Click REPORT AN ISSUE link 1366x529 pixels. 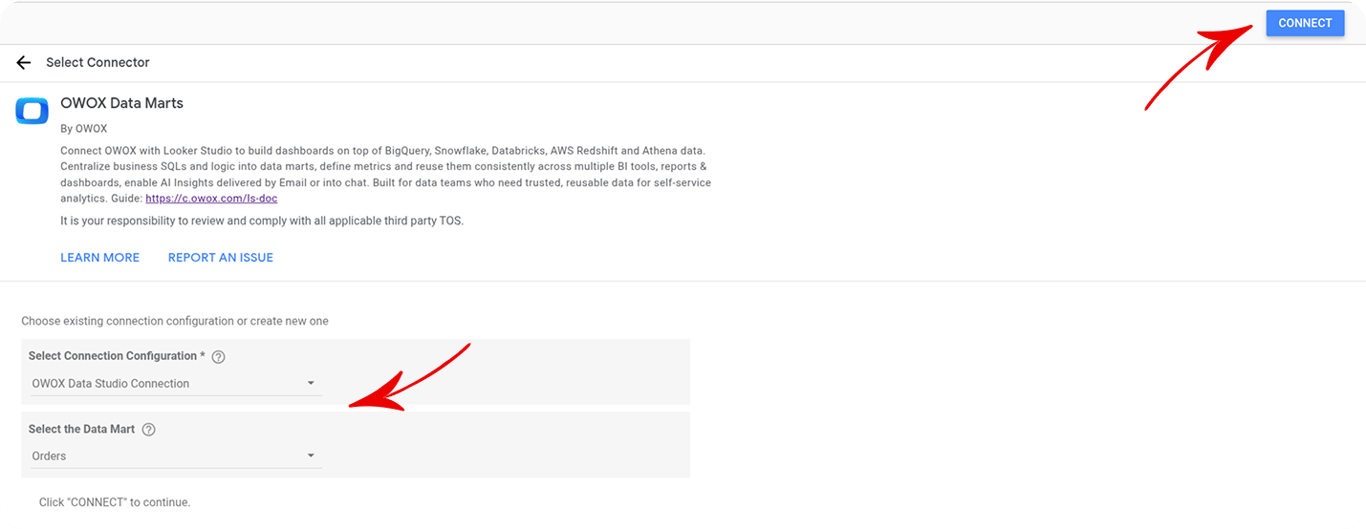tap(220, 257)
